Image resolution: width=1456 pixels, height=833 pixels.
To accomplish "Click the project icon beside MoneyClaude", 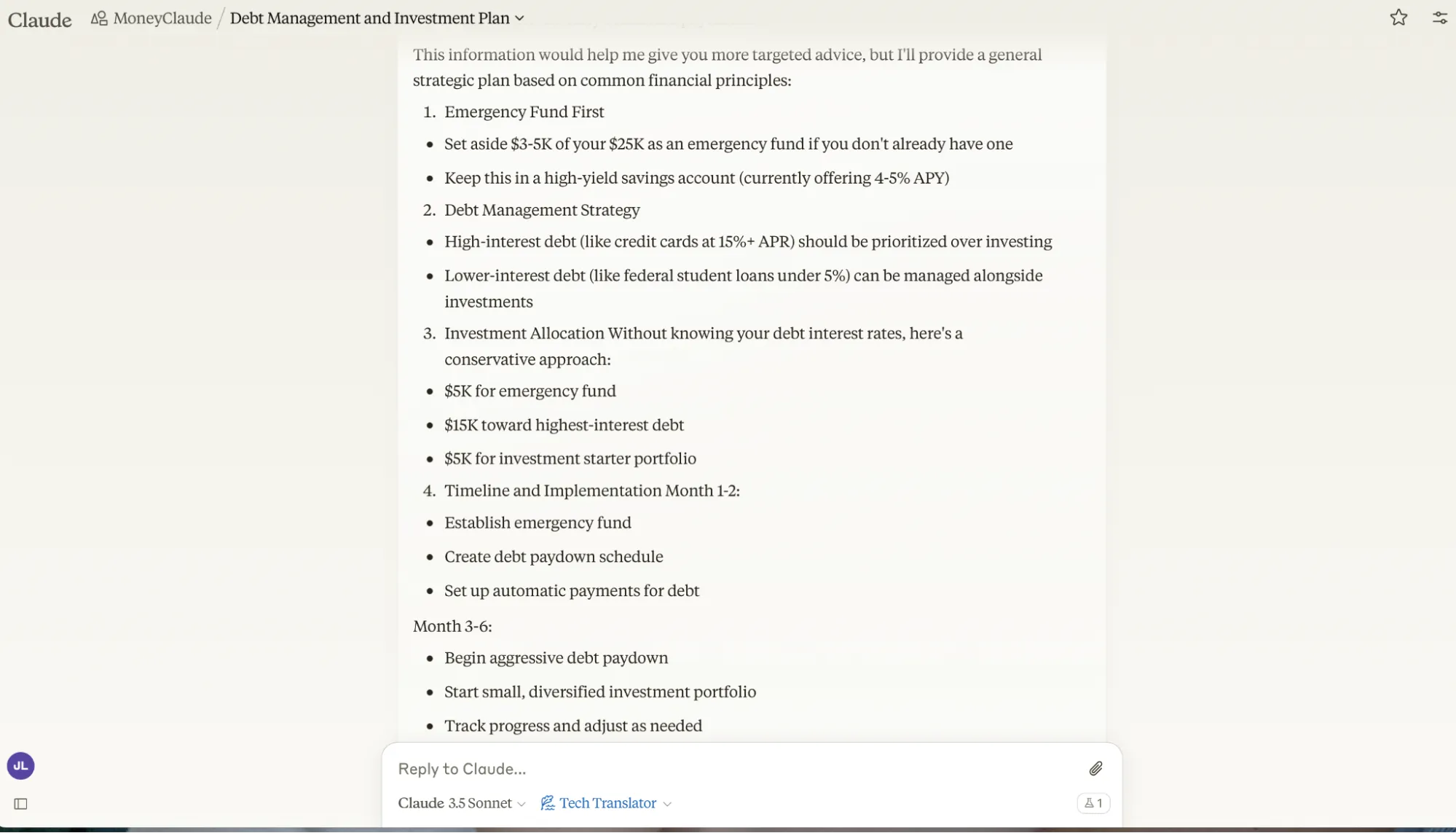I will (x=99, y=18).
